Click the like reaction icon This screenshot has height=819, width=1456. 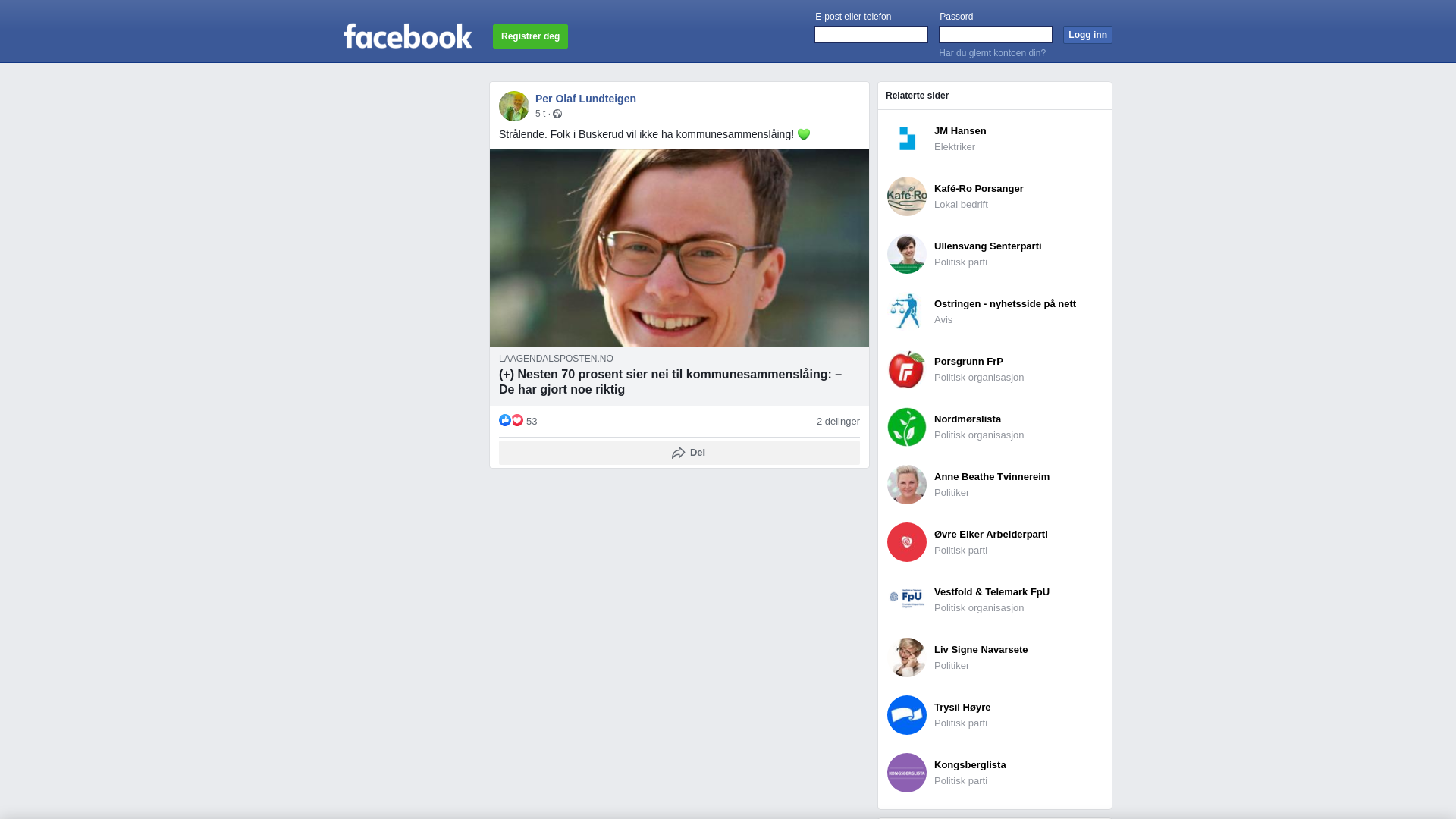(505, 420)
